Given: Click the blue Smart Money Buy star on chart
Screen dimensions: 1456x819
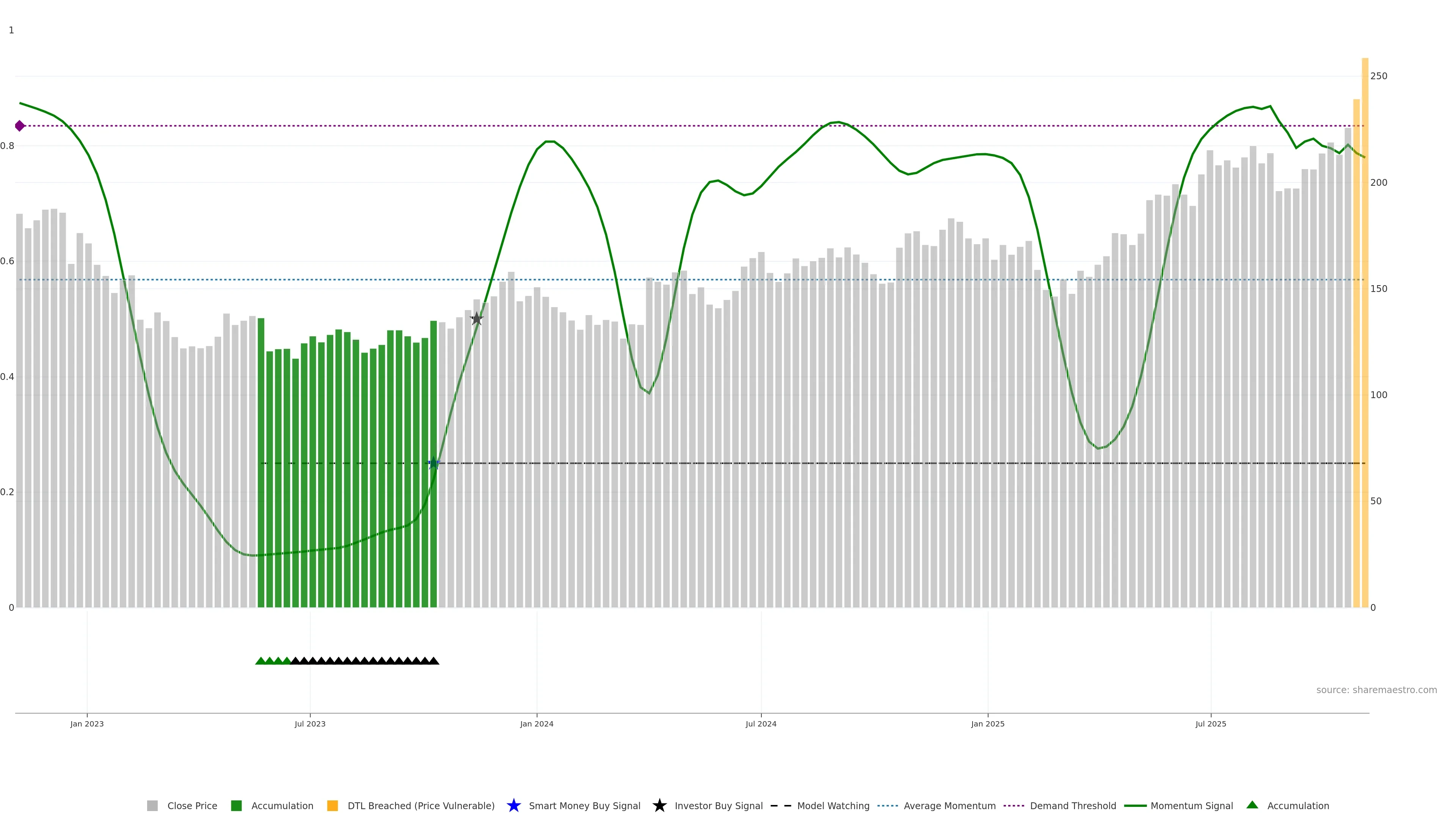Looking at the screenshot, I should point(433,463).
